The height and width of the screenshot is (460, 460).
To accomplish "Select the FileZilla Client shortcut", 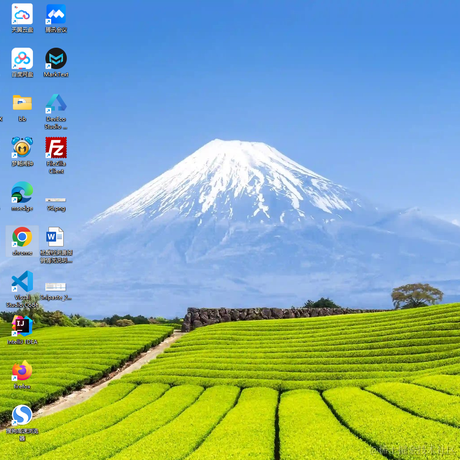I will (x=56, y=155).
